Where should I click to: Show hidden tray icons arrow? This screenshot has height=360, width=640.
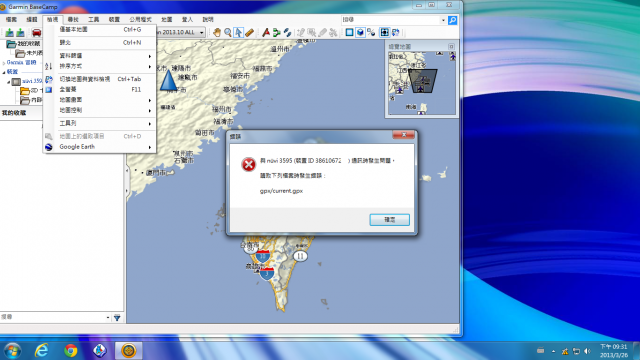(553, 351)
